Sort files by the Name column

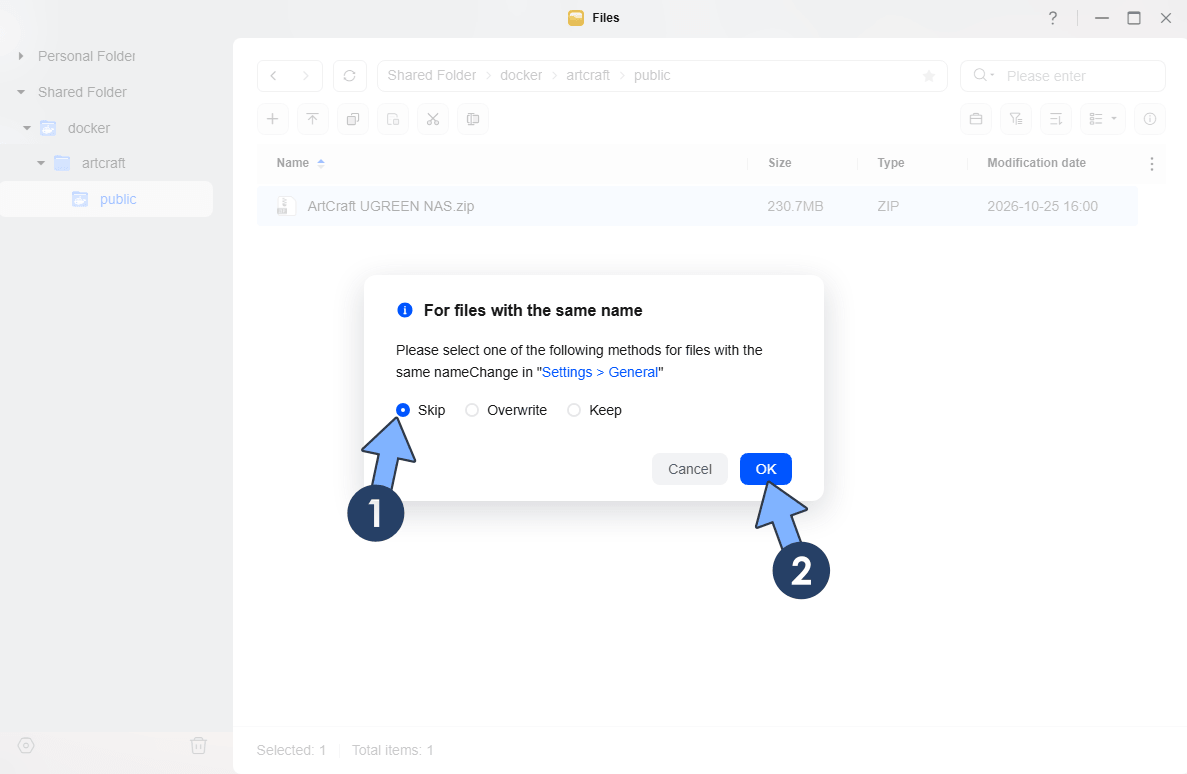tap(293, 163)
